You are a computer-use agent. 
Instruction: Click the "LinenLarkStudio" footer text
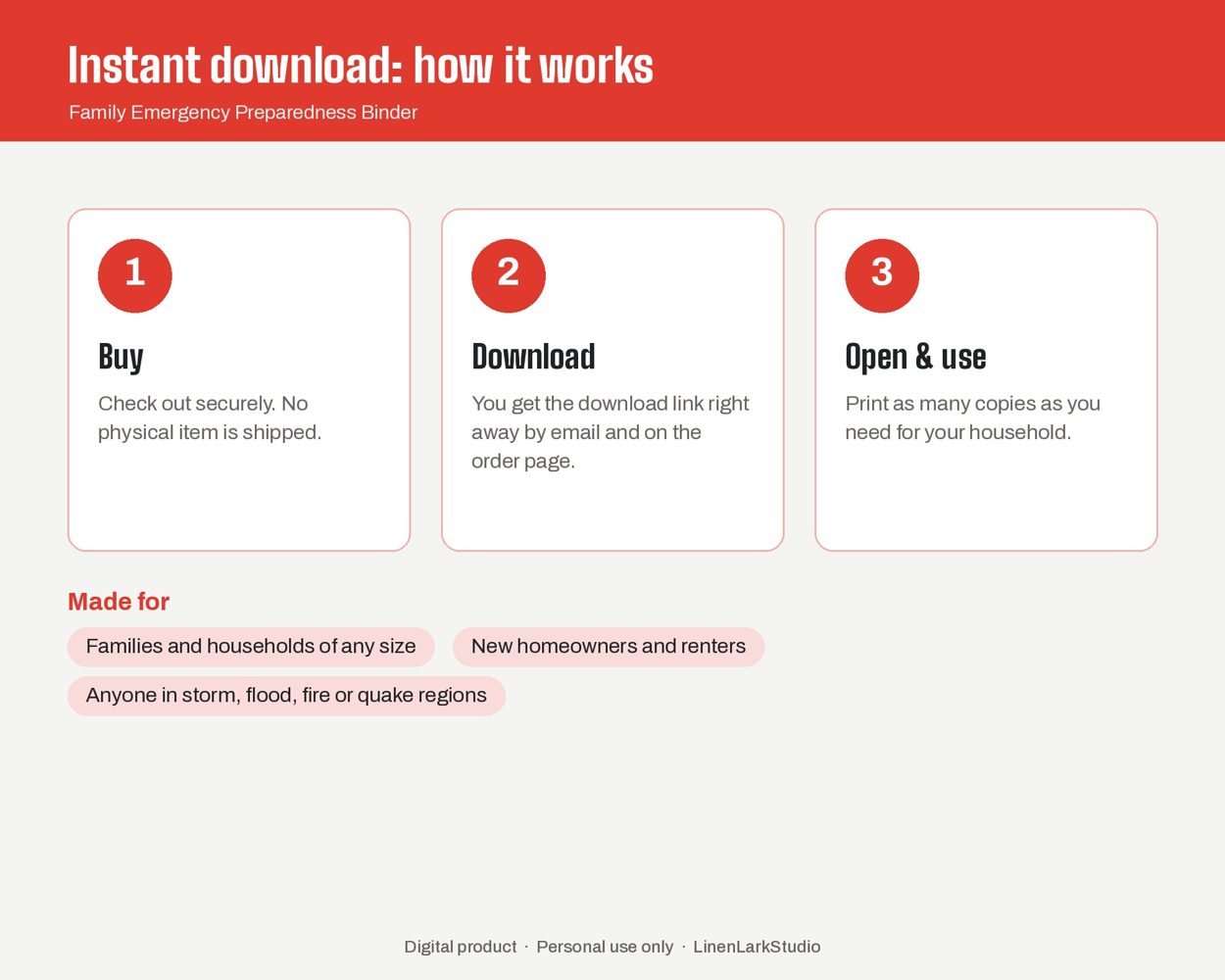757,947
